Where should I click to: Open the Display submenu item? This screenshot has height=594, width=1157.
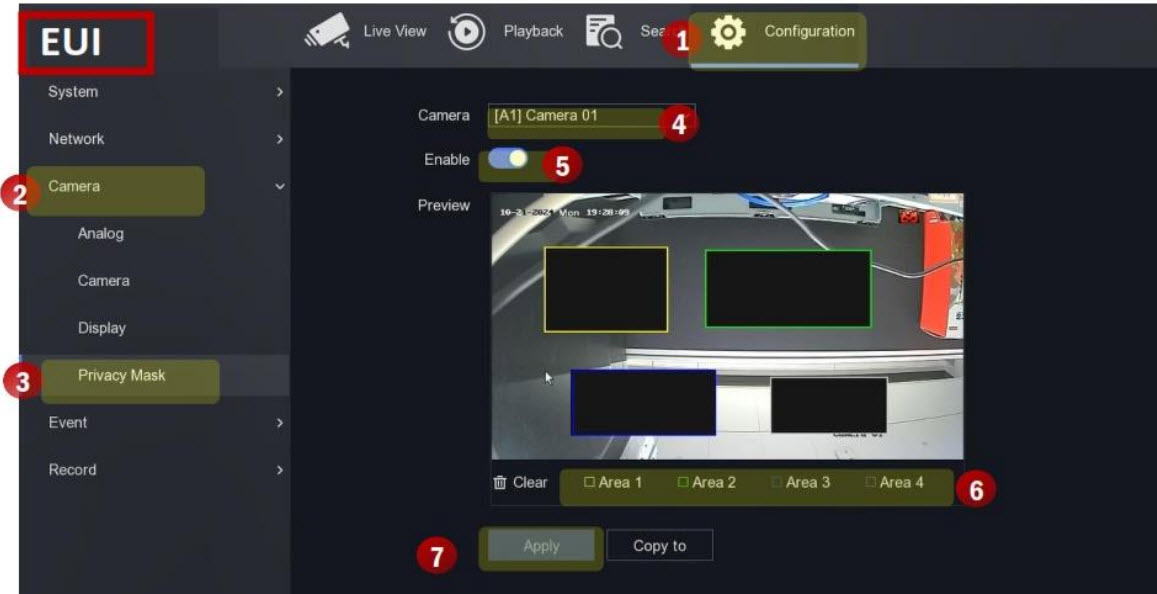click(x=101, y=328)
